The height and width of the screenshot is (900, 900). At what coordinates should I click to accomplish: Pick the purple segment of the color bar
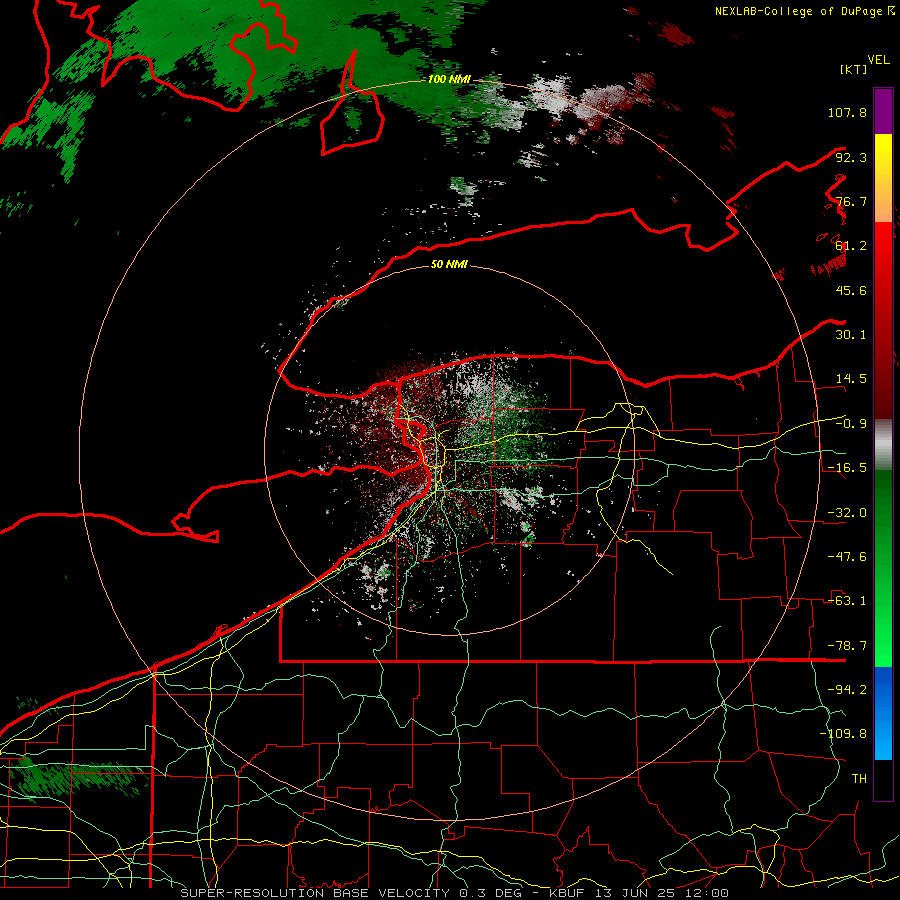click(x=883, y=111)
